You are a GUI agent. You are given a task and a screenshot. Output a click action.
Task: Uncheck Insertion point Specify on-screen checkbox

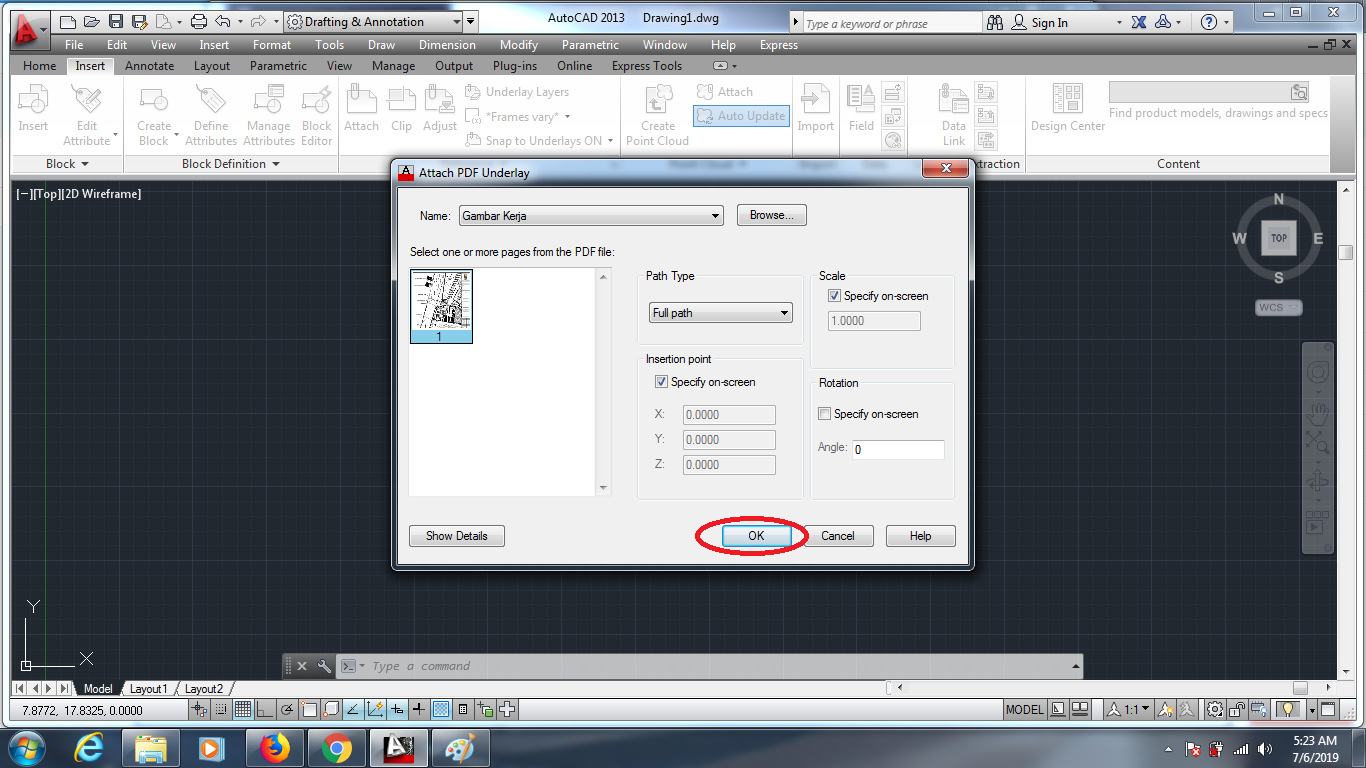(x=661, y=382)
